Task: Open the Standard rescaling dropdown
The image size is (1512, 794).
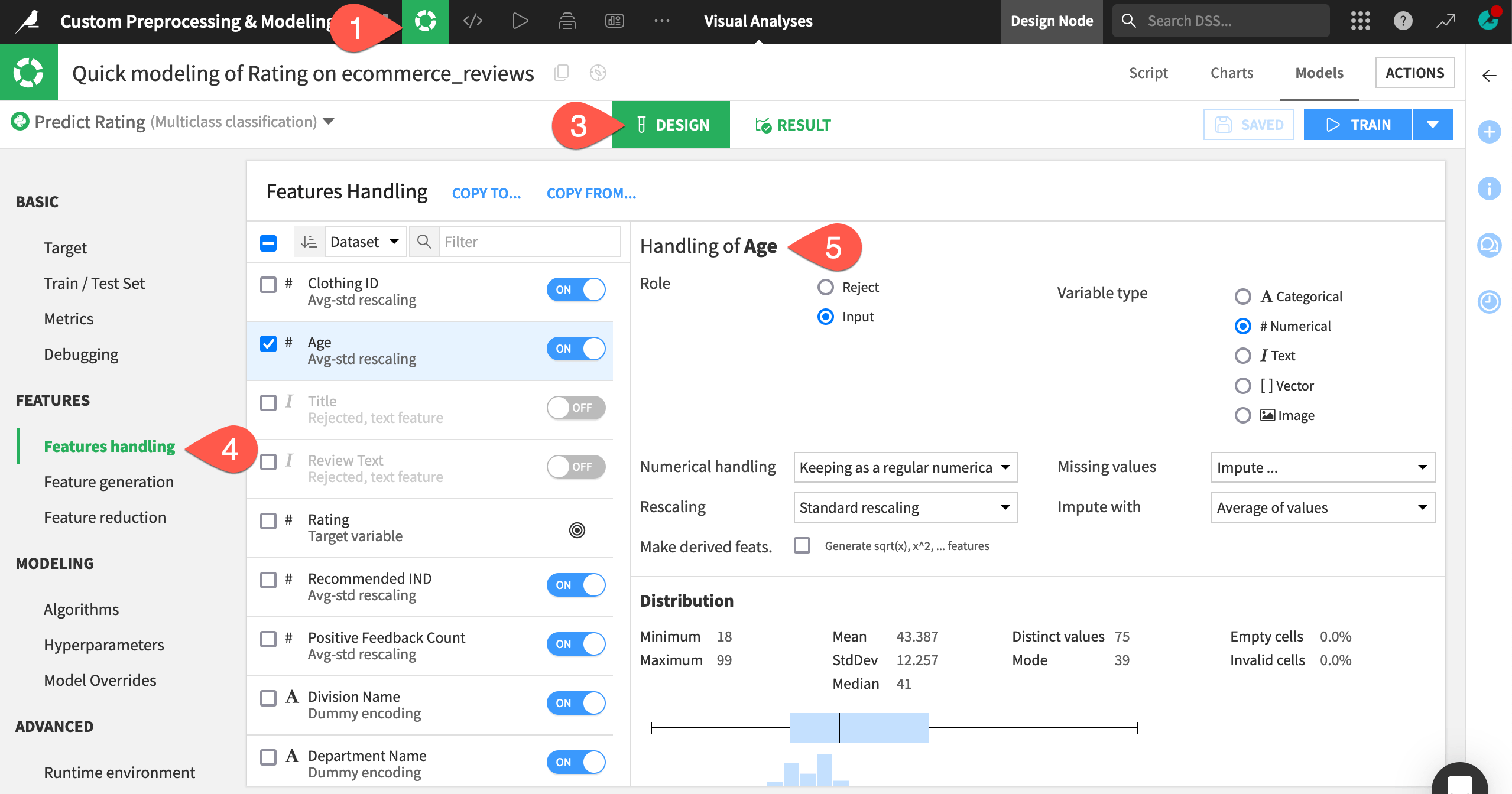Action: click(905, 507)
